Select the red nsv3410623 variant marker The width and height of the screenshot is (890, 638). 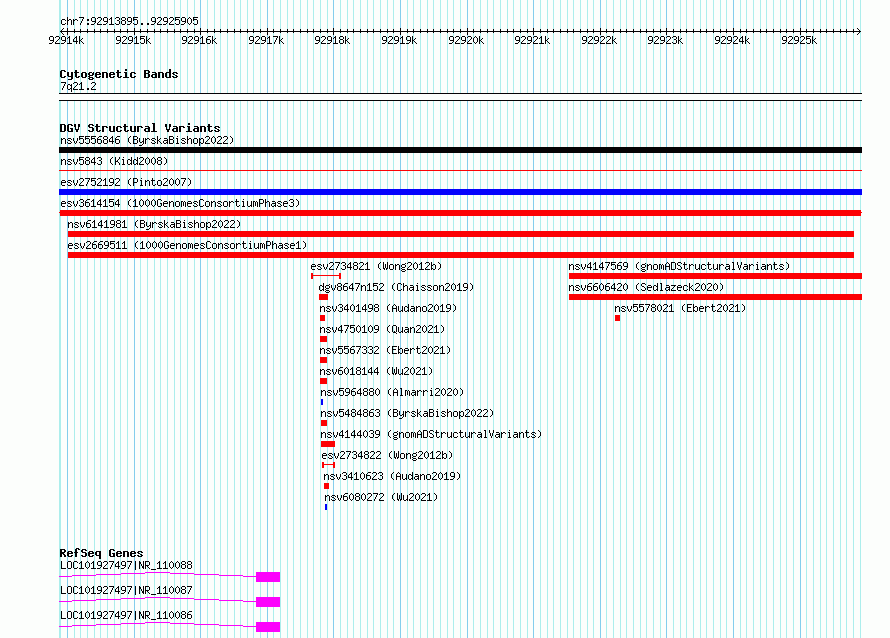(x=326, y=486)
